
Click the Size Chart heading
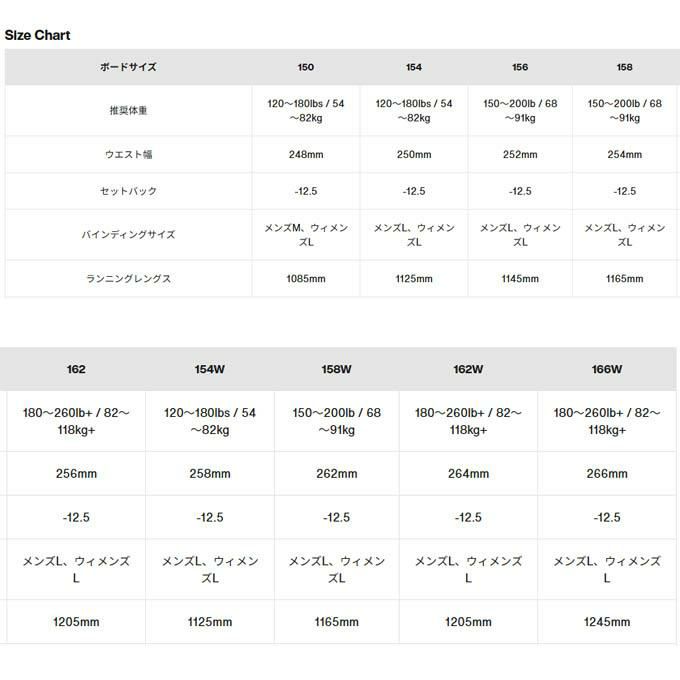pyautogui.click(x=37, y=35)
